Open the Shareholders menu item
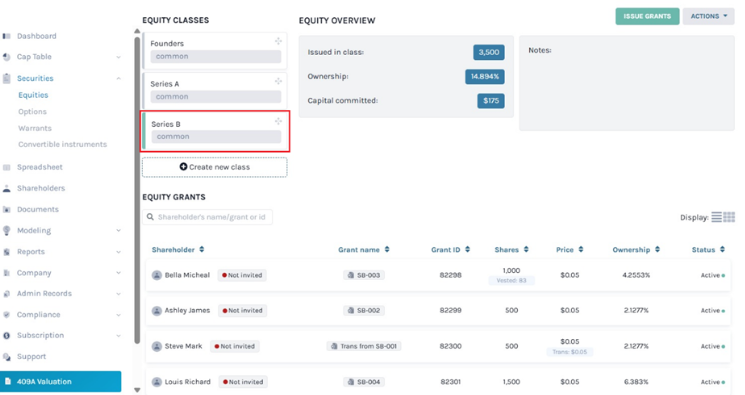The image size is (745, 395). (x=41, y=189)
